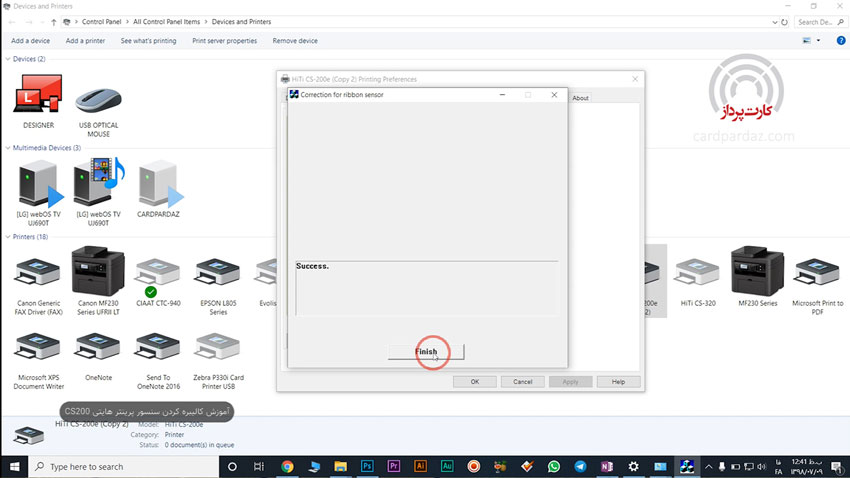850x478 pixels.
Task: Select the OneNote printer icon
Action: (98, 357)
